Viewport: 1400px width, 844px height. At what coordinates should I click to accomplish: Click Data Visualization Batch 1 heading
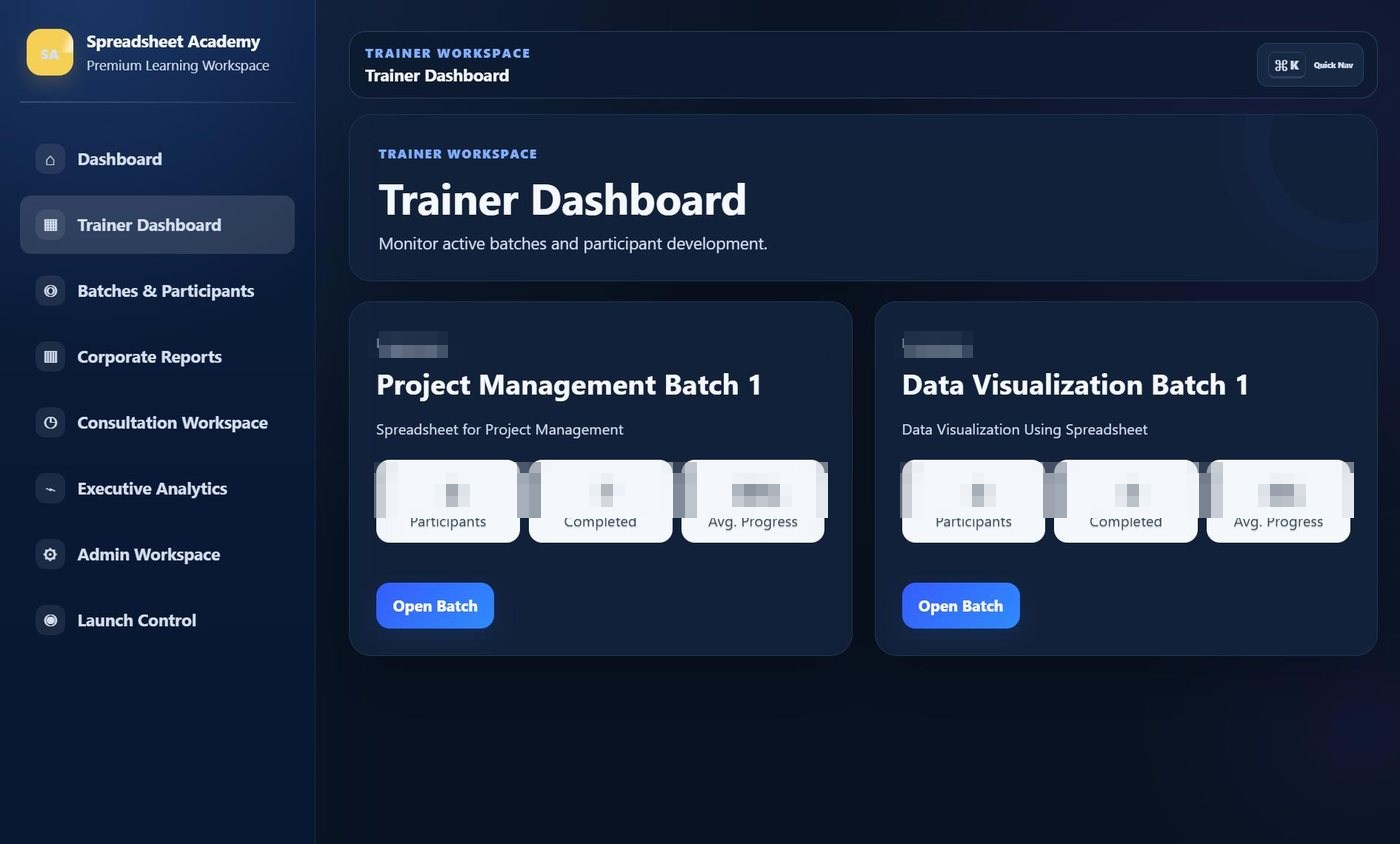[1075, 385]
